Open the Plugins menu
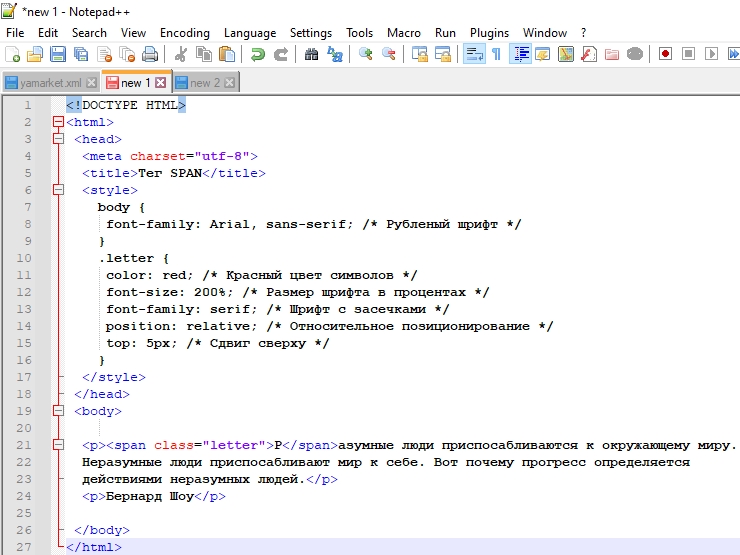740x555 pixels. (x=489, y=33)
